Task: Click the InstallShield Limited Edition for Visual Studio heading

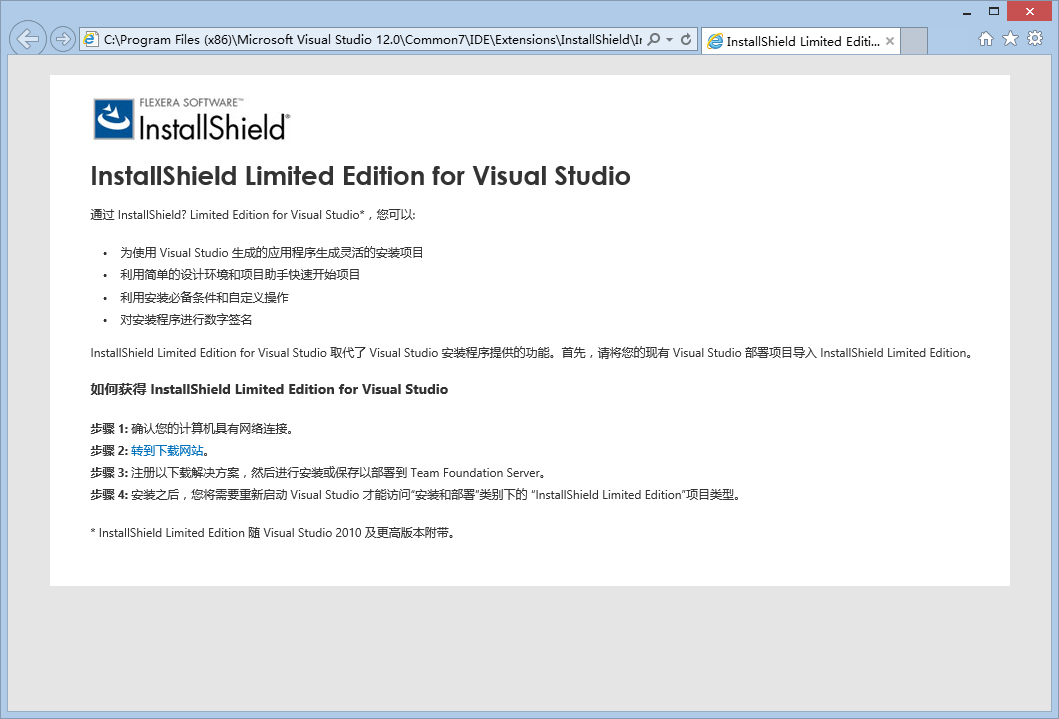Action: tap(360, 176)
